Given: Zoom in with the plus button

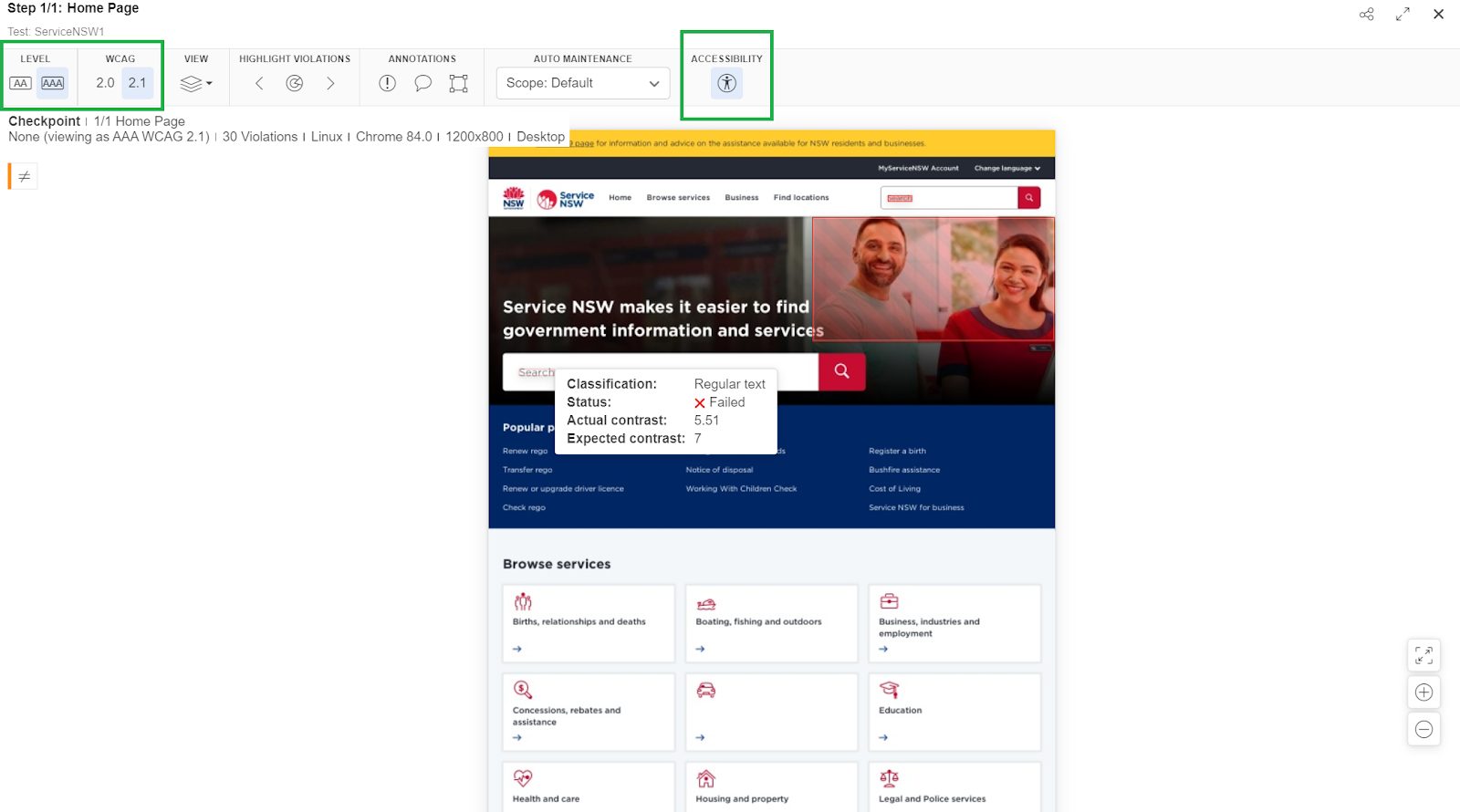Looking at the screenshot, I should (1423, 692).
